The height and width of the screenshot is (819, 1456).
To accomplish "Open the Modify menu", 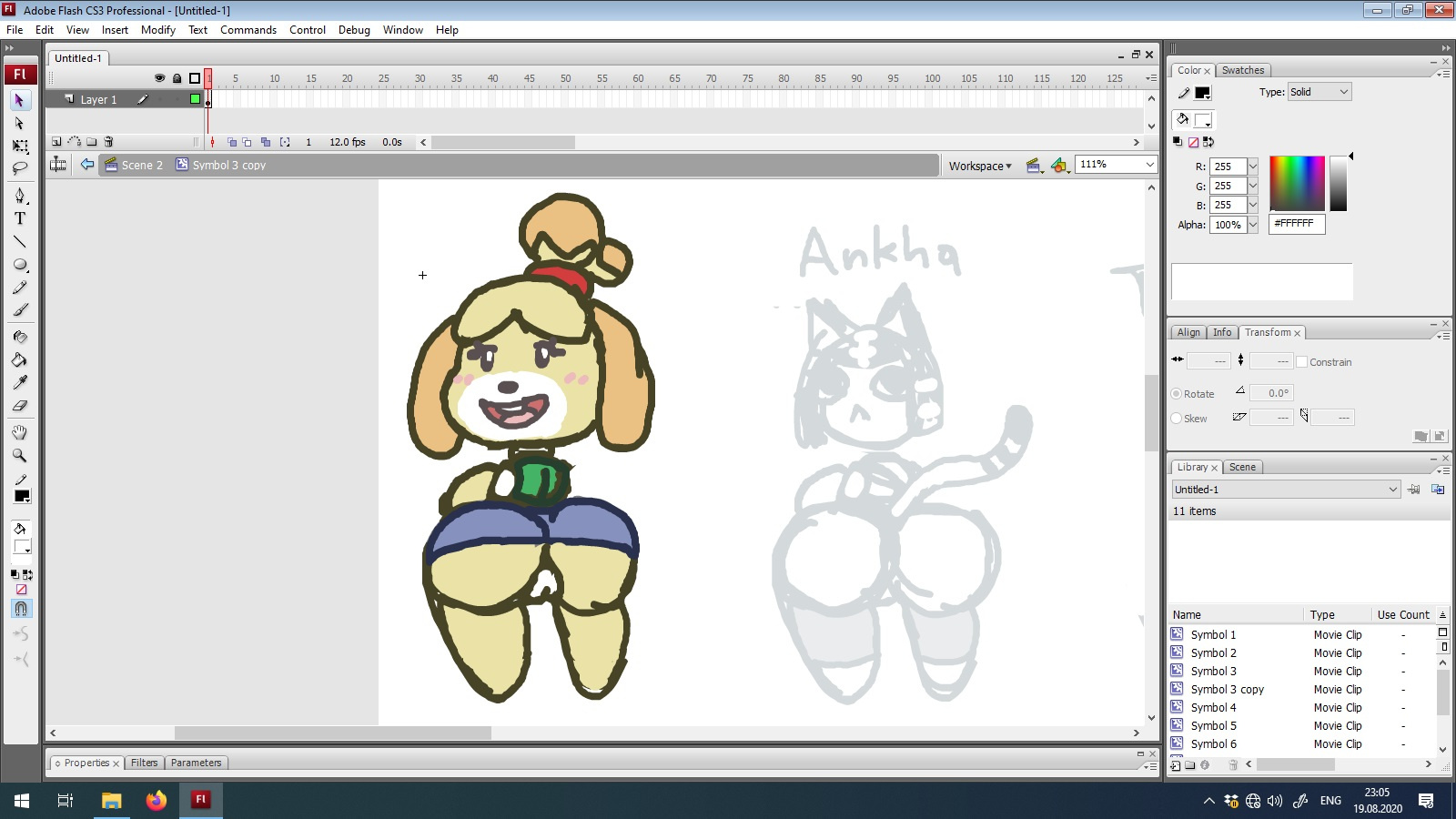I will pyautogui.click(x=158, y=30).
